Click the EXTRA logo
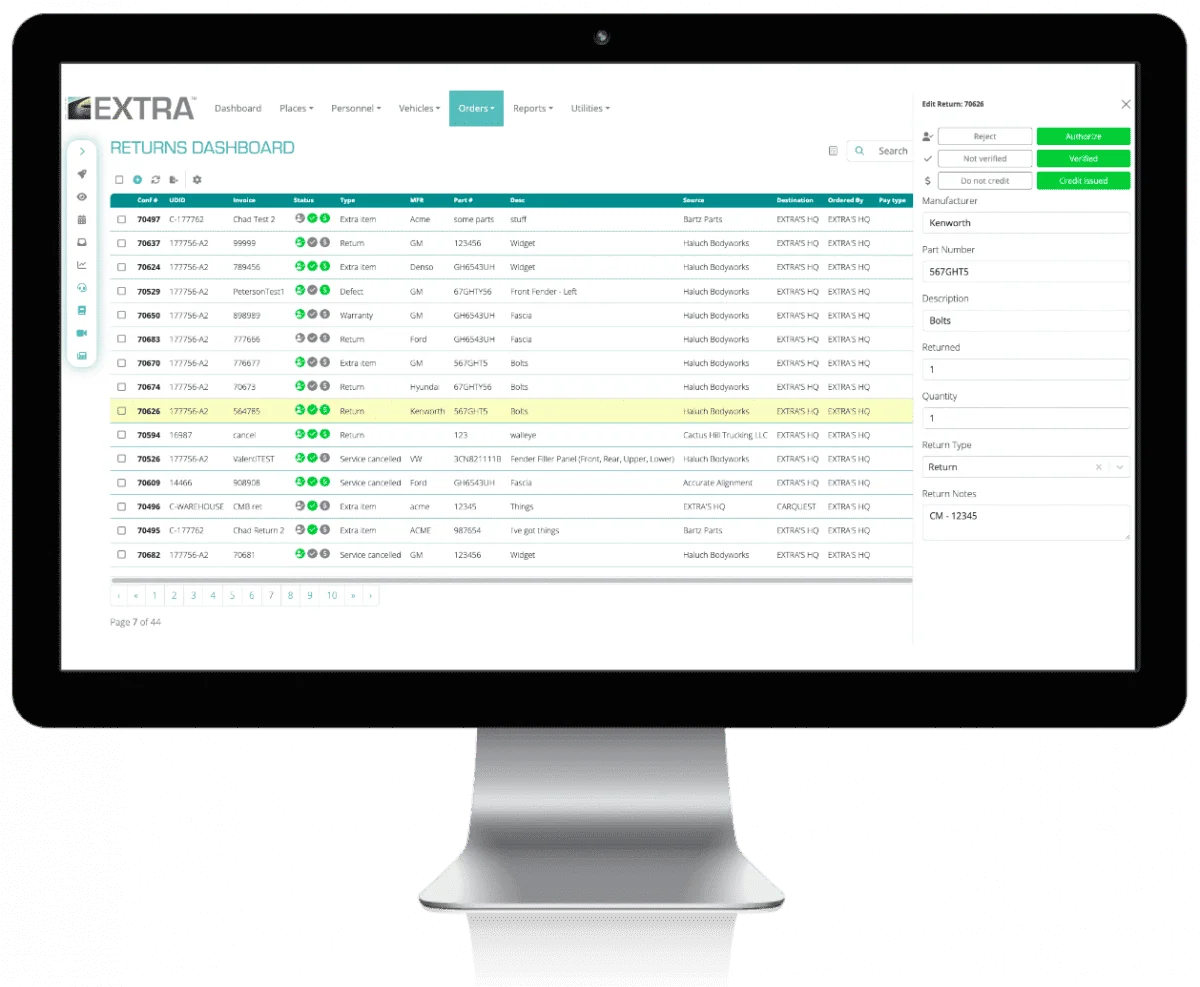The height and width of the screenshot is (987, 1200). tap(131, 108)
